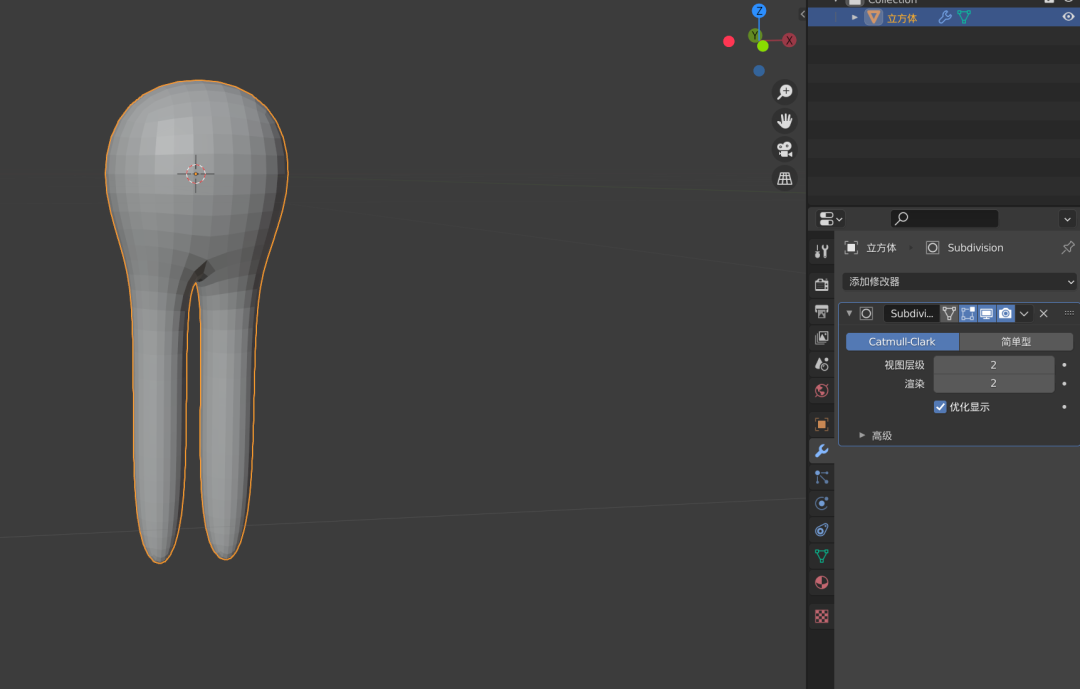Viewport: 1080px width, 689px height.
Task: Click the orange object icon beside 立方体 in outliner
Action: coord(873,17)
